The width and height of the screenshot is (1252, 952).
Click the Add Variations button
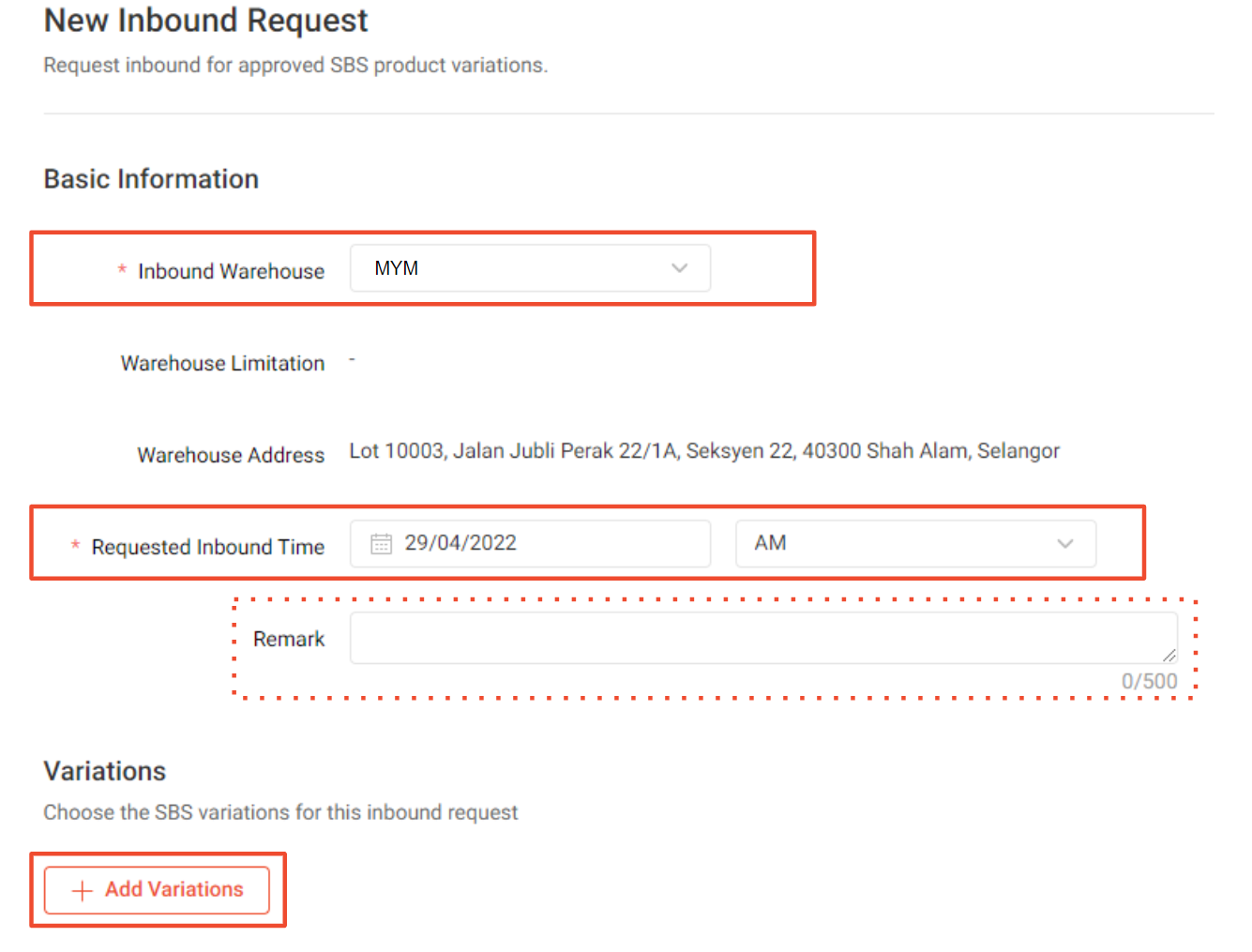(x=157, y=890)
